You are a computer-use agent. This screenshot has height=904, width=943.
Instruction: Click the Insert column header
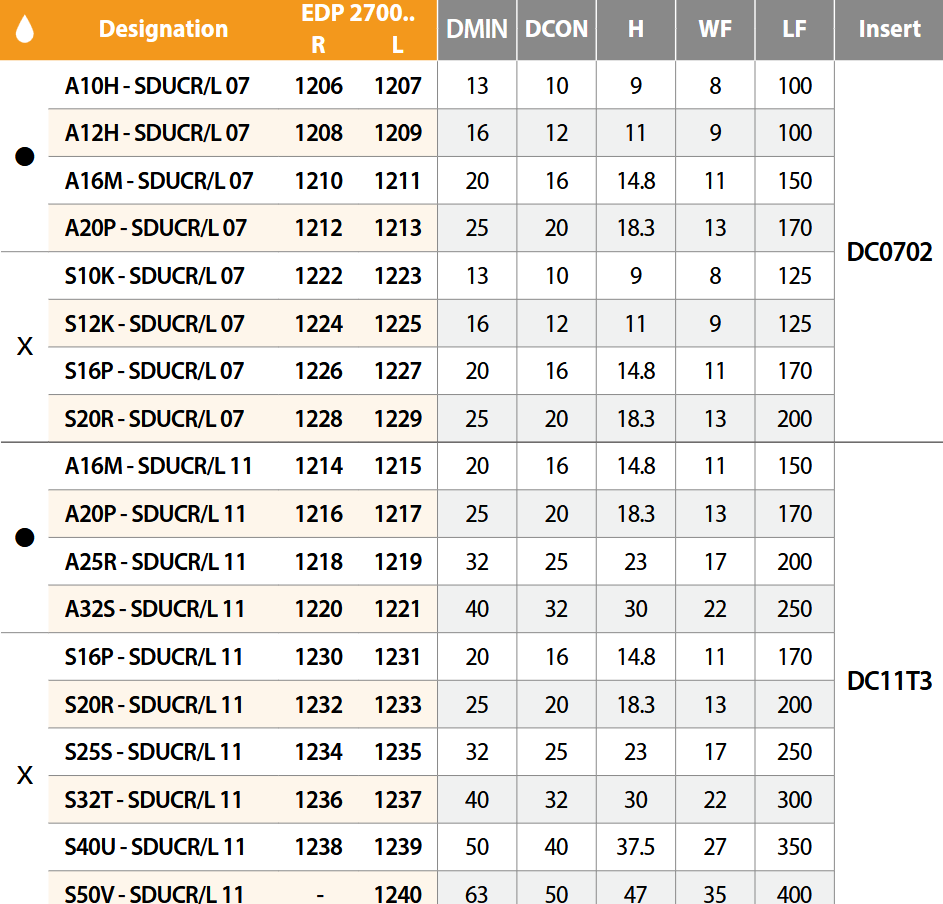coord(889,29)
